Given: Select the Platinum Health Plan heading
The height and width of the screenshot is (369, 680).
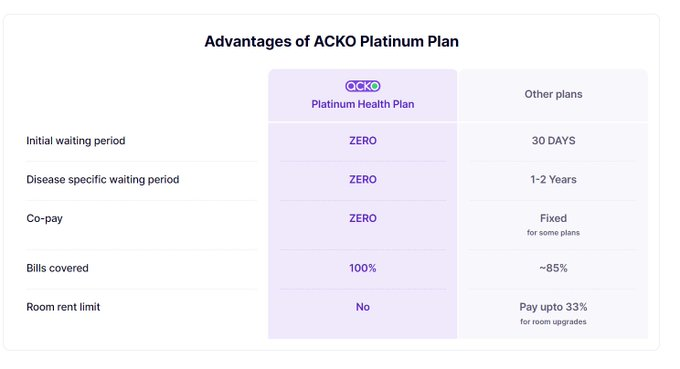Looking at the screenshot, I should point(363,104).
